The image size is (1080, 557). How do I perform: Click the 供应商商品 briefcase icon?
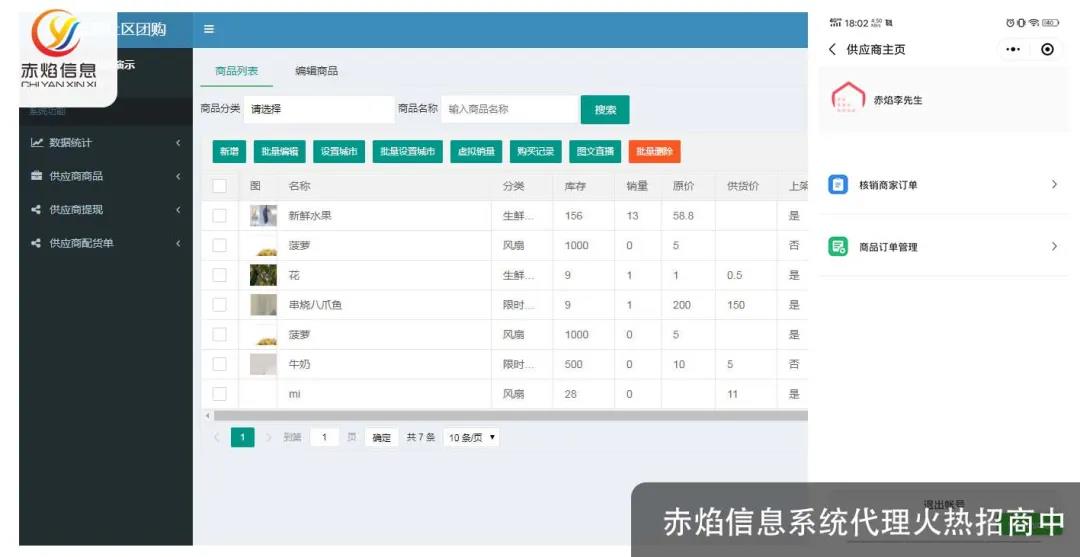37,176
